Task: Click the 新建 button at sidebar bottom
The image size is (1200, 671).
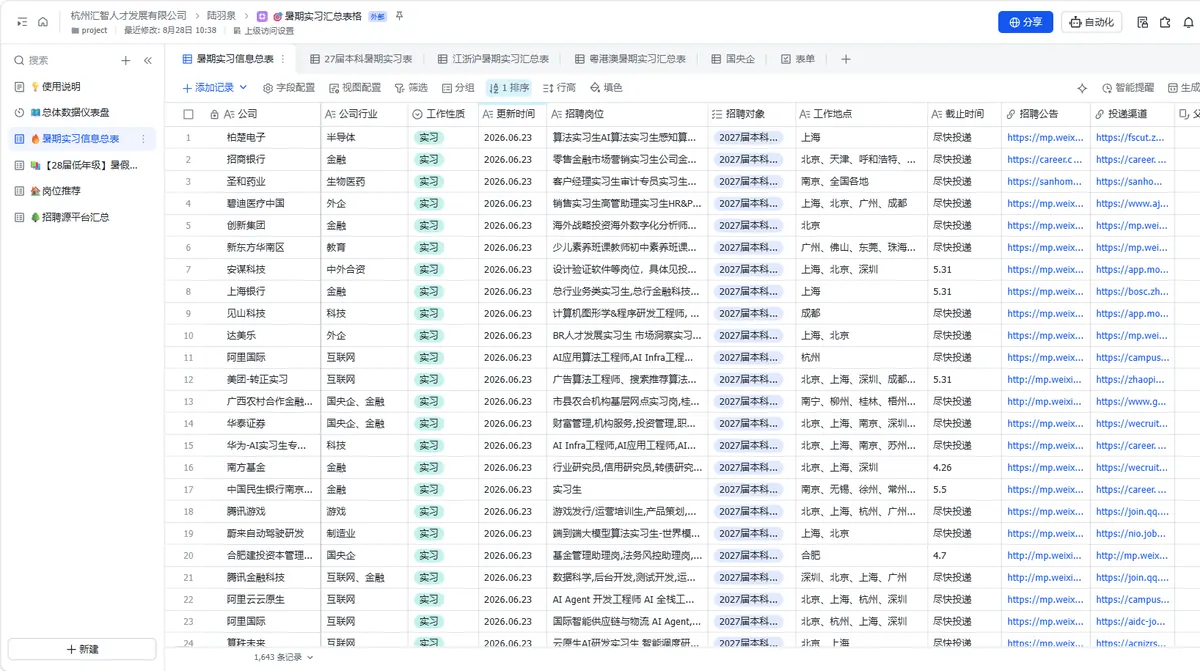Action: click(82, 649)
